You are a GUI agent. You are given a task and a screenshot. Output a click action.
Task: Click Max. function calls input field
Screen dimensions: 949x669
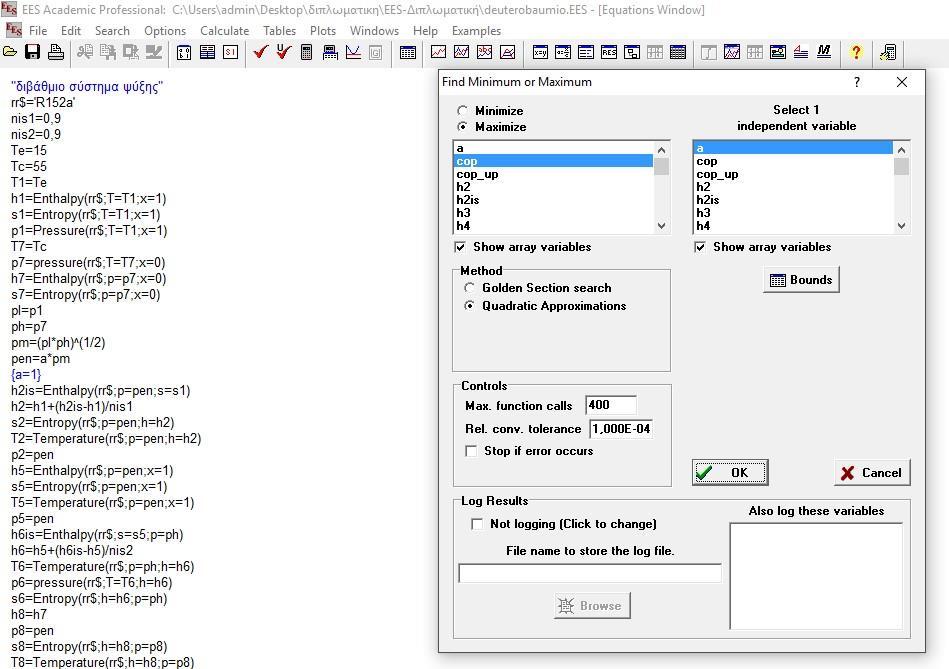click(611, 405)
